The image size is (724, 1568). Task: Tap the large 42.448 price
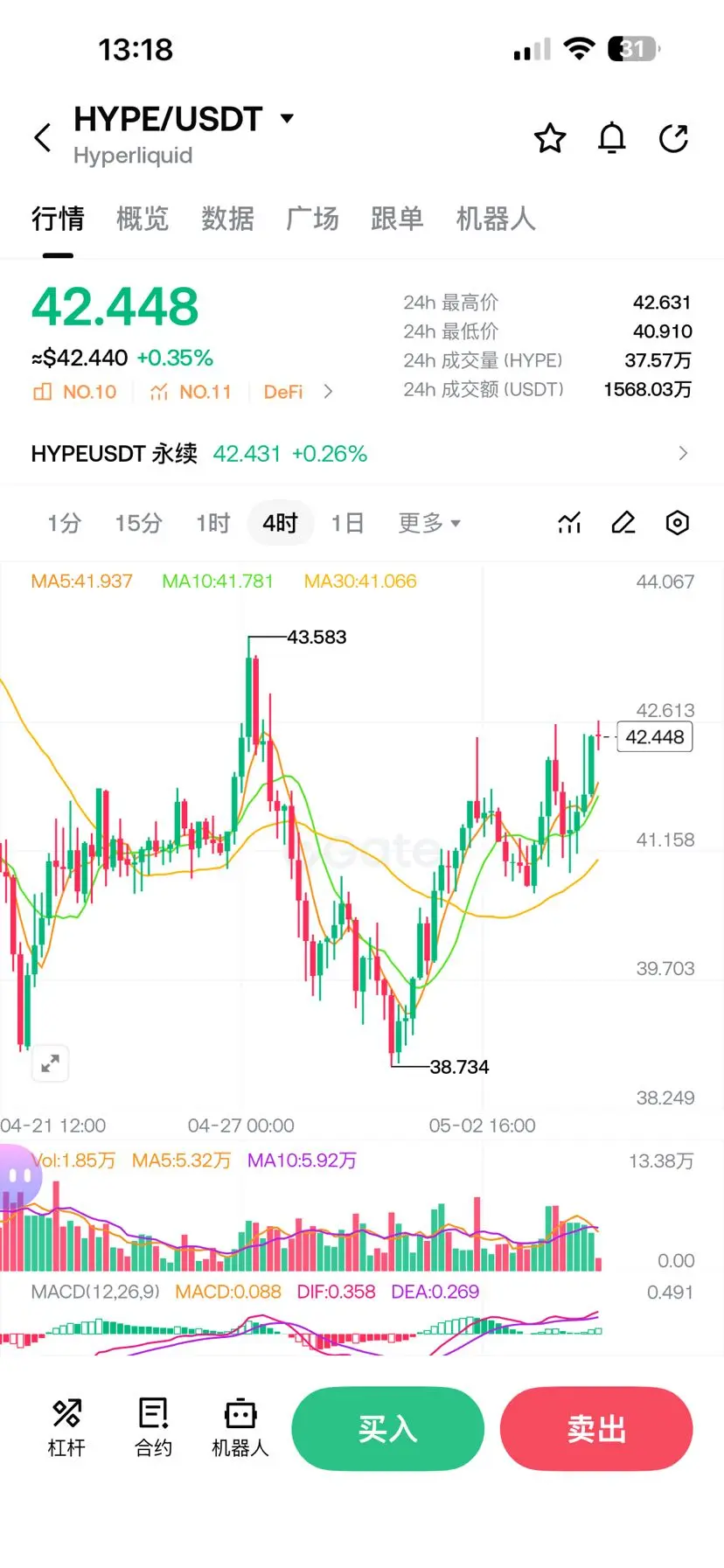tap(115, 307)
